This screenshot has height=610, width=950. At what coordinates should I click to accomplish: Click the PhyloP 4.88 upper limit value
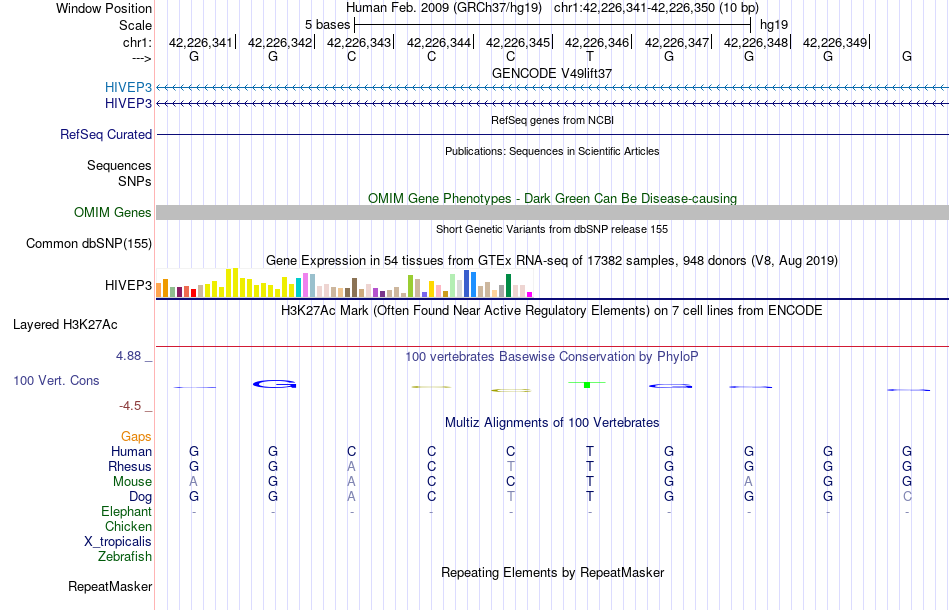129,356
